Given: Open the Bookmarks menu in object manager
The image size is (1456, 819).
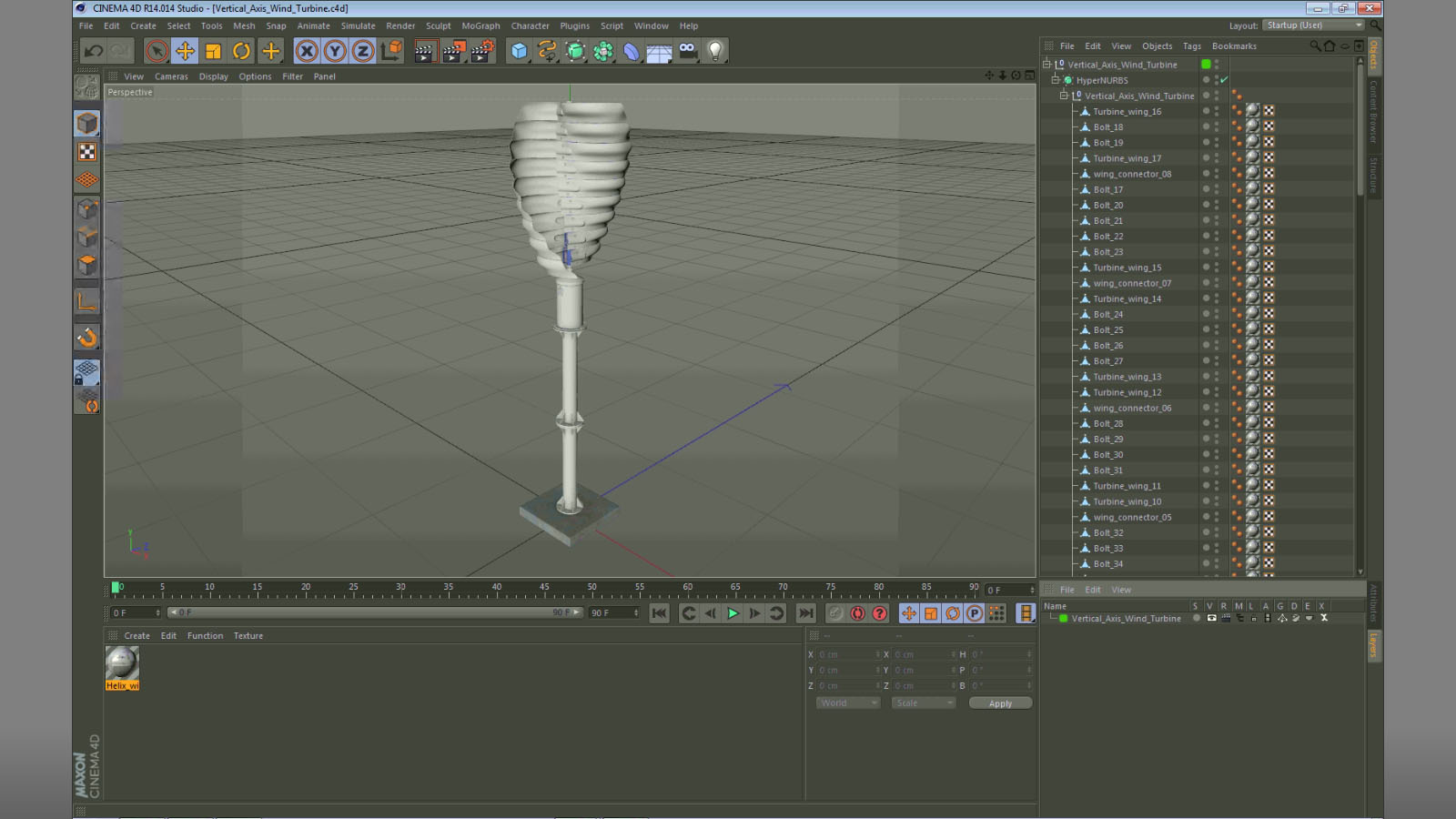Looking at the screenshot, I should pyautogui.click(x=1234, y=46).
